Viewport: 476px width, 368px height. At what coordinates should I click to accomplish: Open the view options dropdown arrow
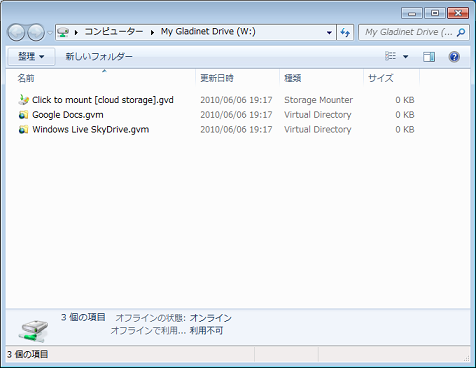click(406, 57)
